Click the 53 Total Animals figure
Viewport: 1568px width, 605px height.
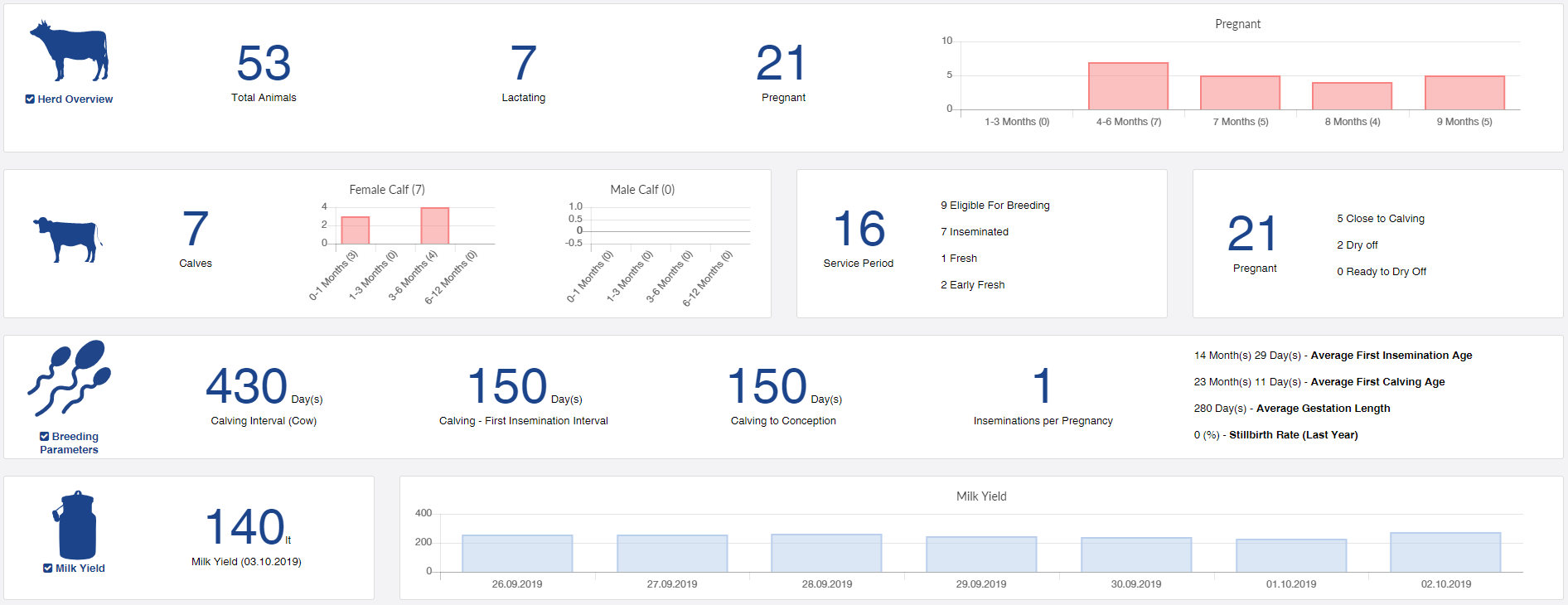point(264,63)
